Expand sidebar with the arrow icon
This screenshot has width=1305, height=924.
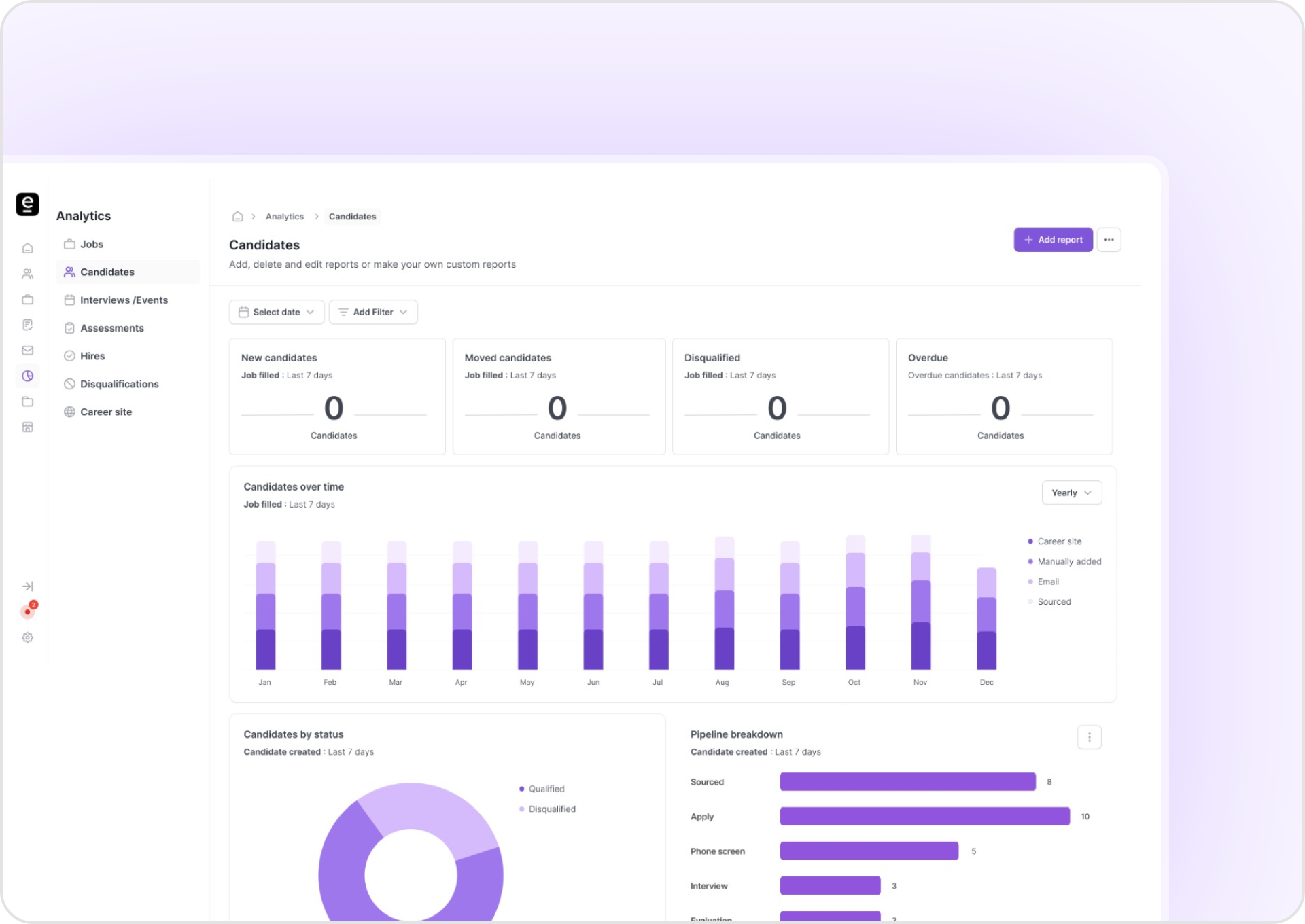28,586
